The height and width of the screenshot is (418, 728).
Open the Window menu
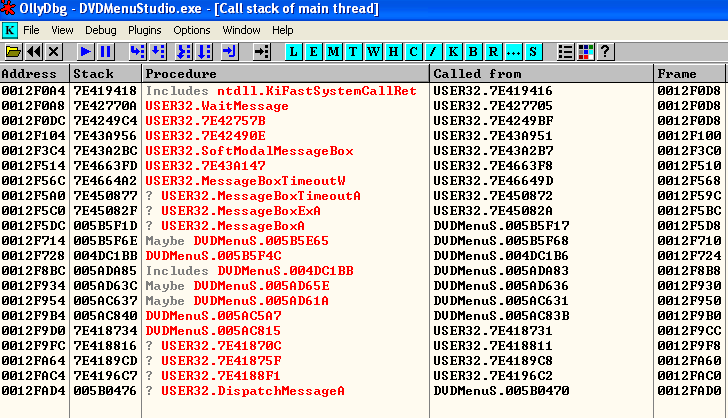click(x=241, y=30)
